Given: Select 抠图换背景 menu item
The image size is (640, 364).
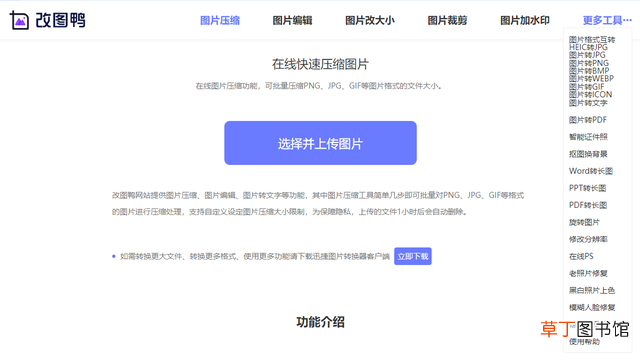Looking at the screenshot, I should click(x=588, y=154).
